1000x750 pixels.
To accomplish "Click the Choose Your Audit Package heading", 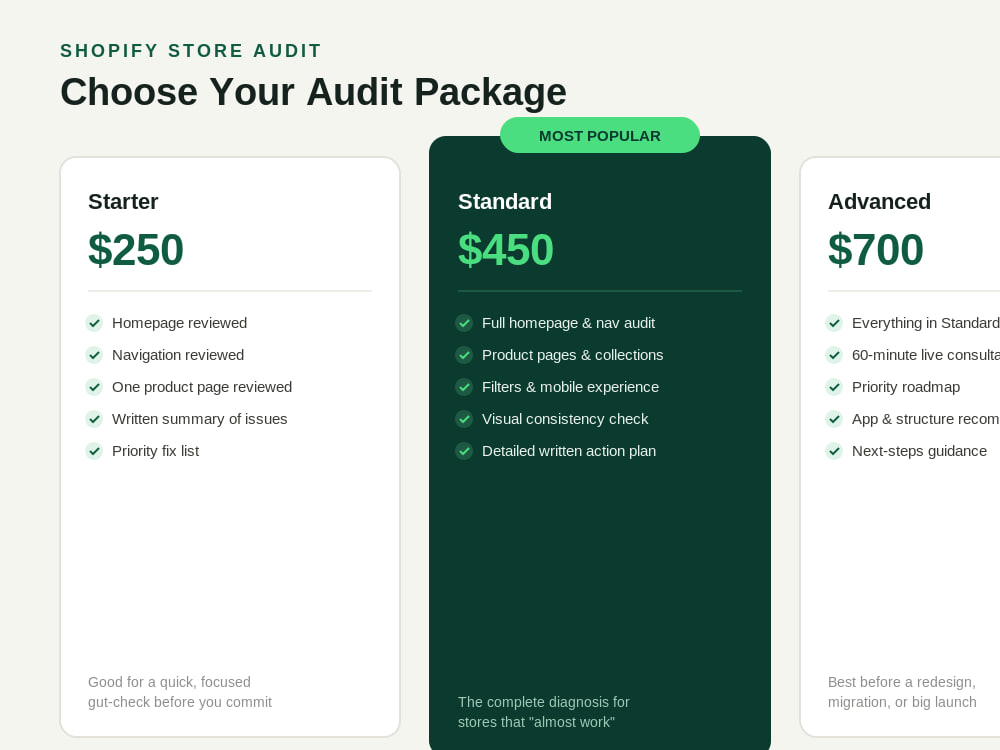I will pos(313,92).
